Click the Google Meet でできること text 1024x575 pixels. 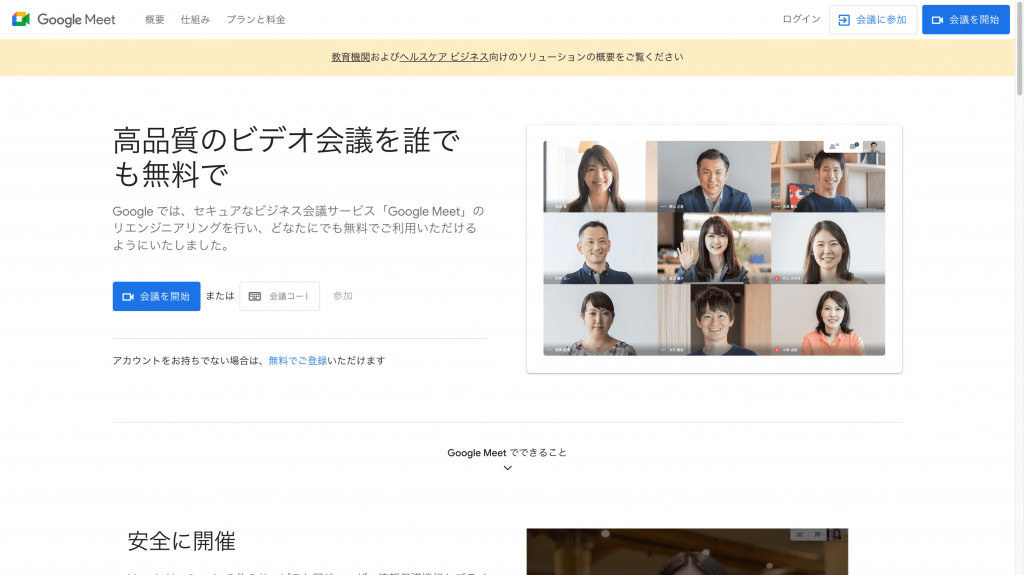[x=507, y=452]
